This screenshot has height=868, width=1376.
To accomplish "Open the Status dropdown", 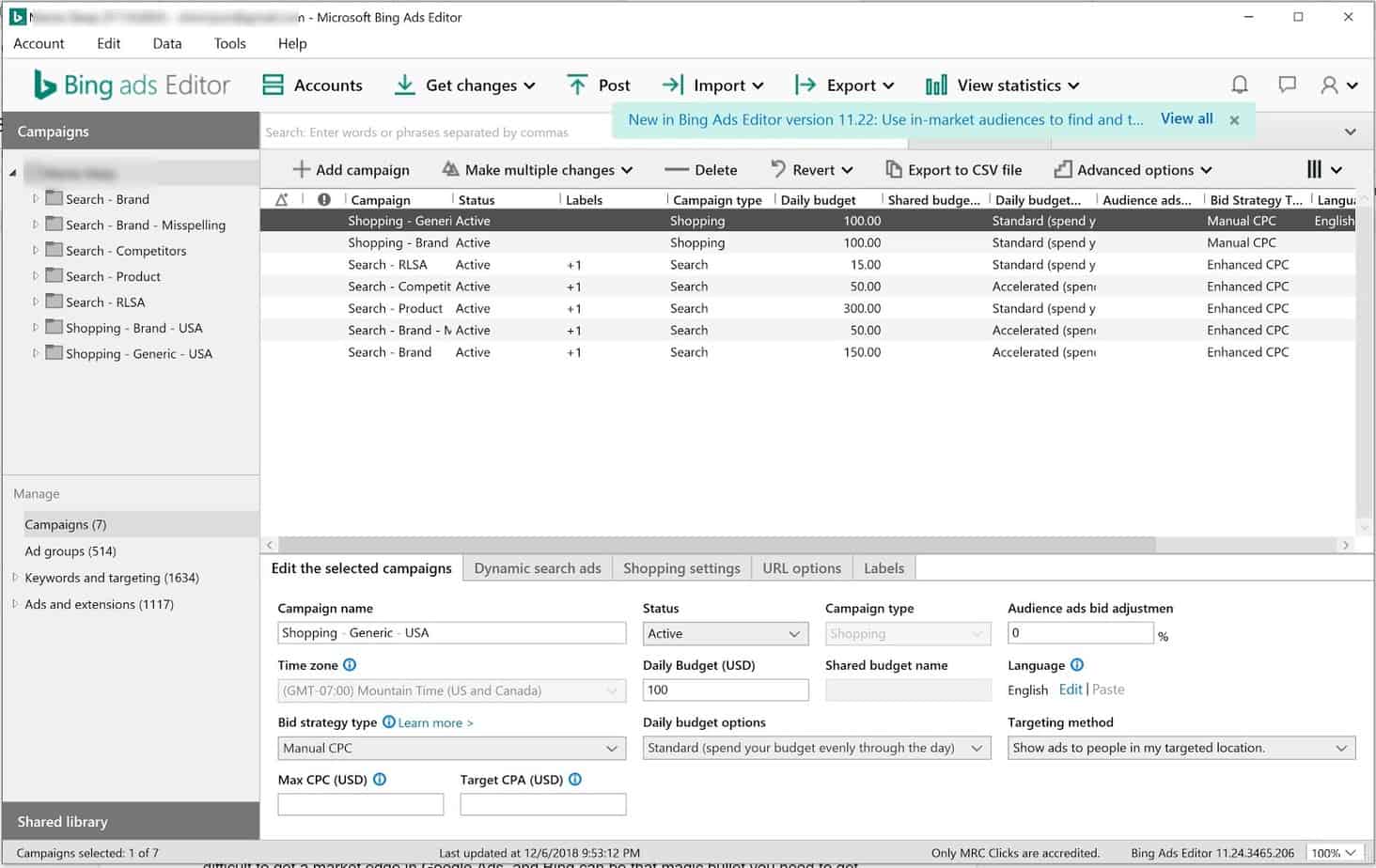I will 726,634.
